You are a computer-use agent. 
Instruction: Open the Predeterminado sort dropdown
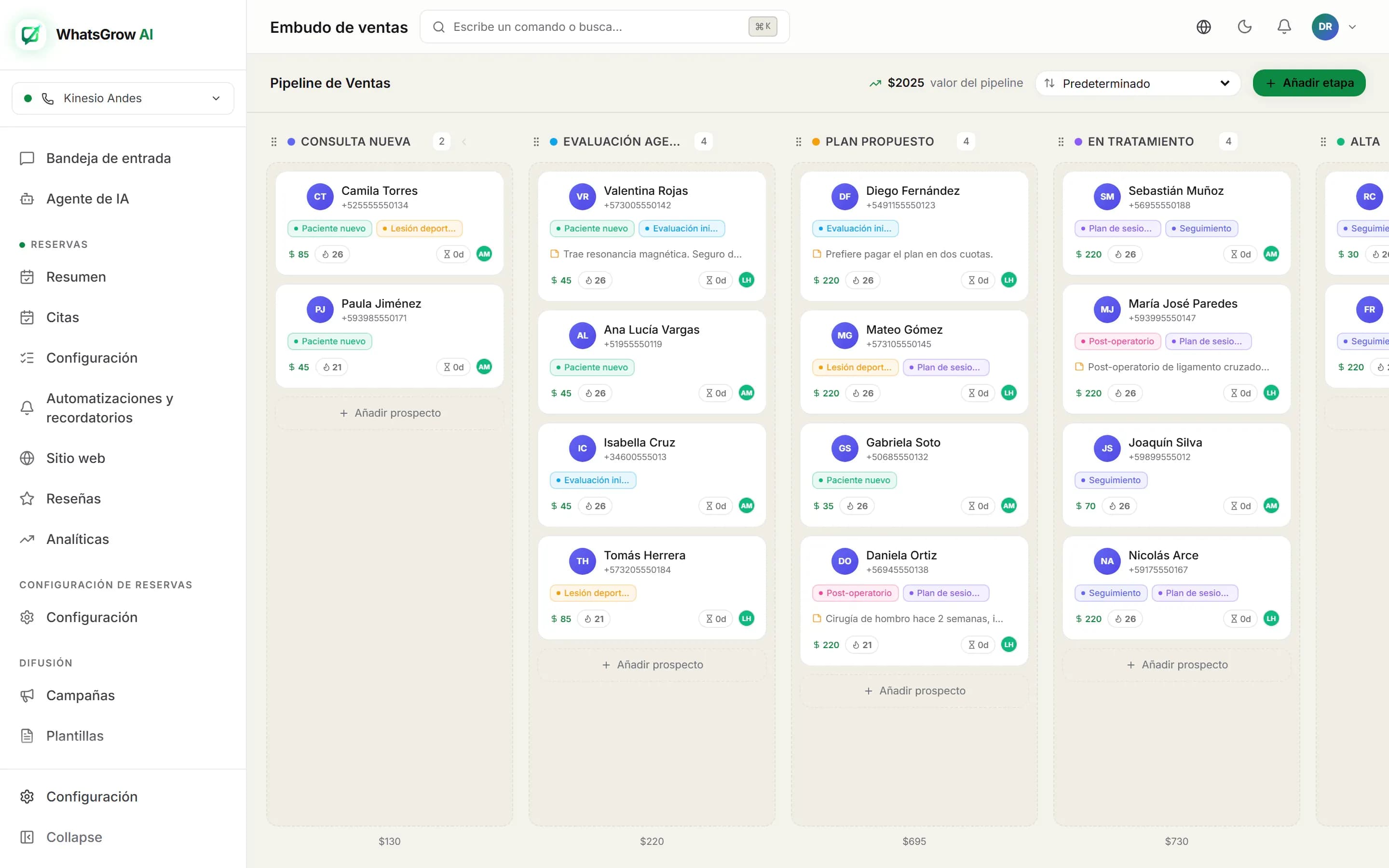click(x=1137, y=83)
